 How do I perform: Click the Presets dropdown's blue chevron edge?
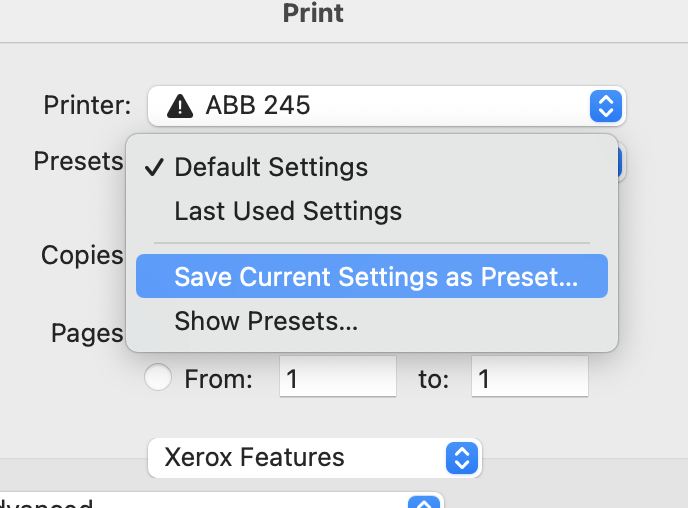click(621, 163)
